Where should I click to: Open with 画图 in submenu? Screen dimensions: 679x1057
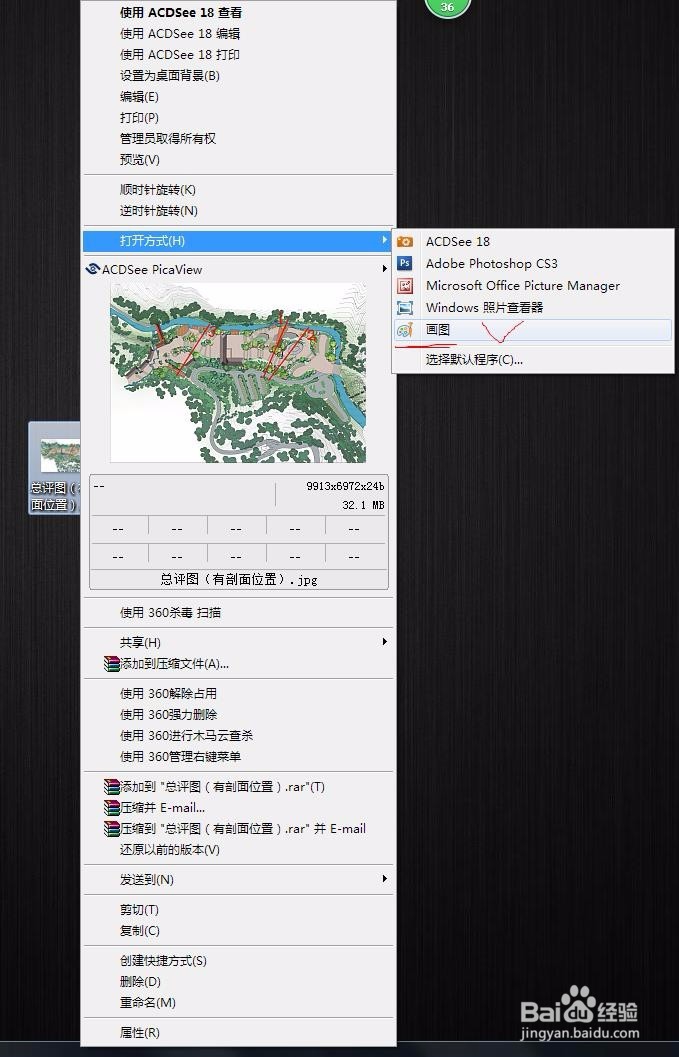click(533, 330)
